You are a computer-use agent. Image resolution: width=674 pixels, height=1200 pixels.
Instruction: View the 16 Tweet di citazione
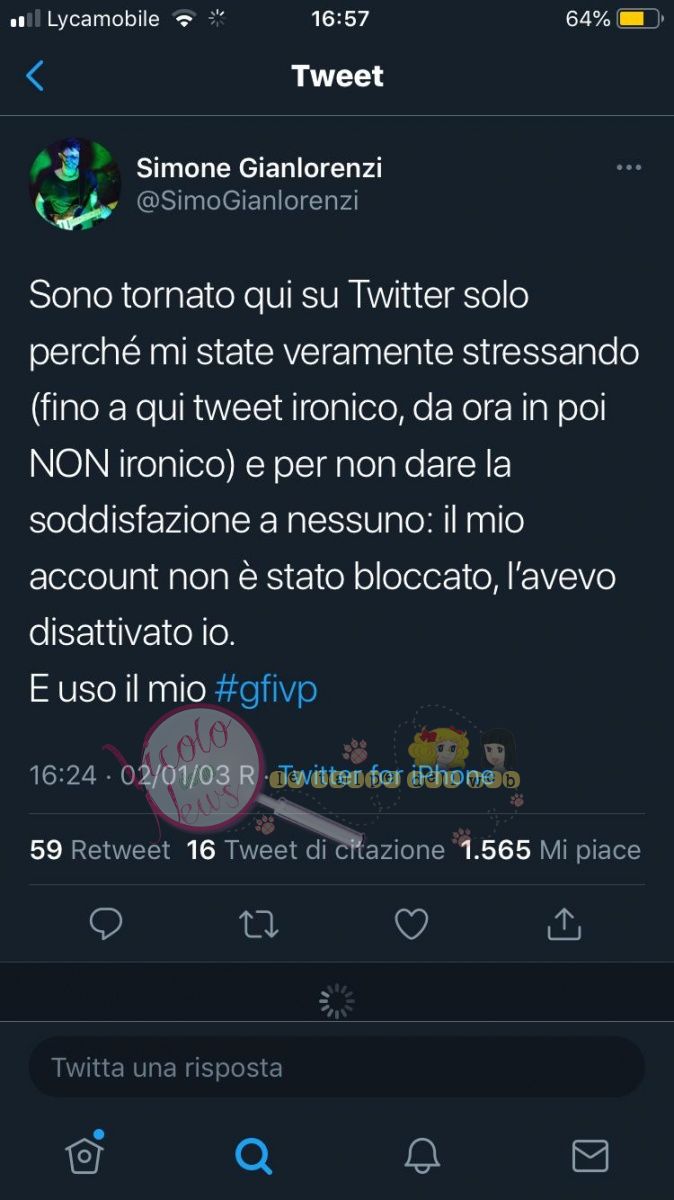(316, 850)
